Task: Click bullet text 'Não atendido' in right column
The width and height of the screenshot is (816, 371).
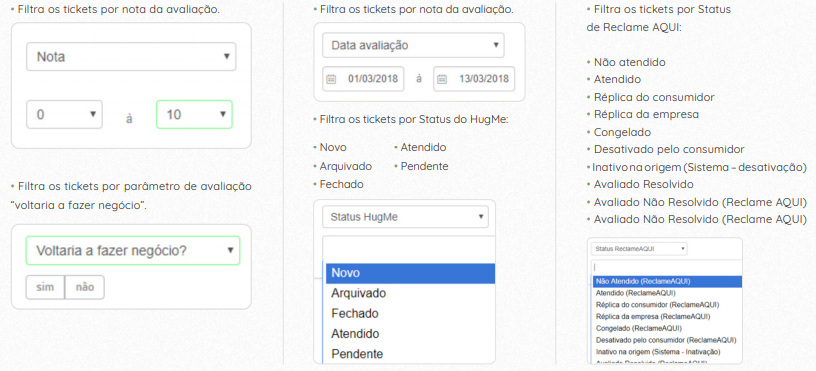Action: 630,62
